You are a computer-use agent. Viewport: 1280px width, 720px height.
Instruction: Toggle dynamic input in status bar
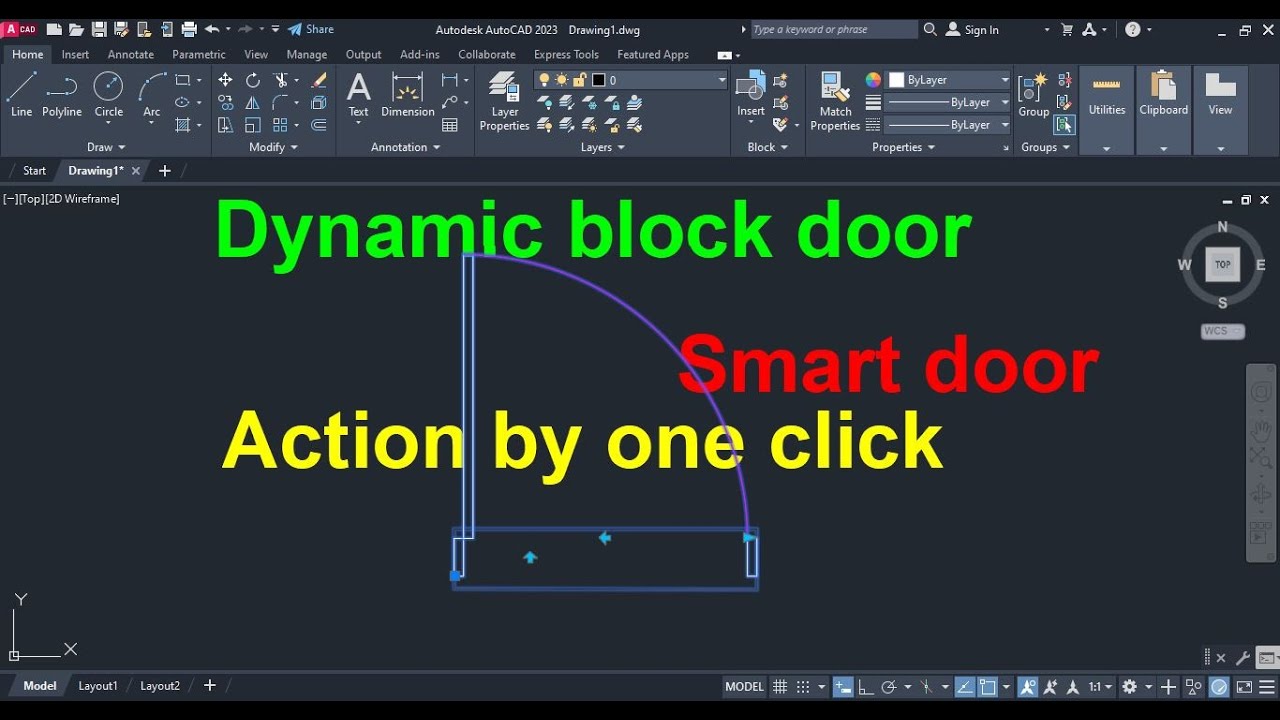click(843, 687)
